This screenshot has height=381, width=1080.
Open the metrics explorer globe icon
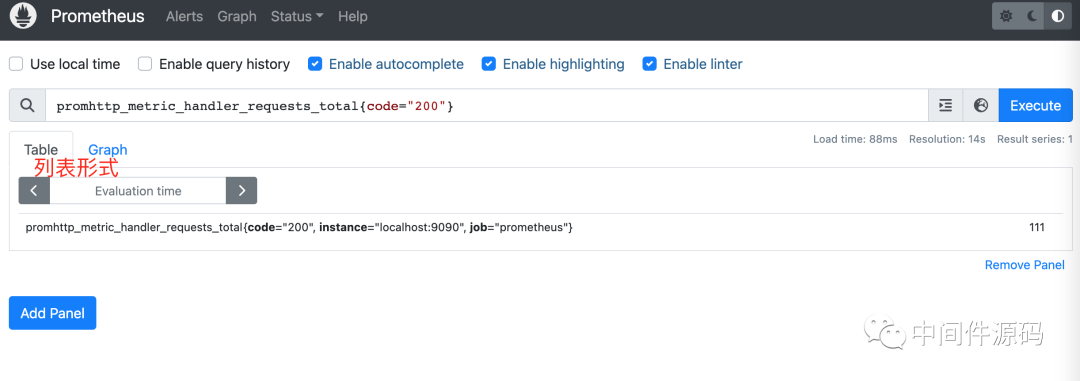pos(981,105)
